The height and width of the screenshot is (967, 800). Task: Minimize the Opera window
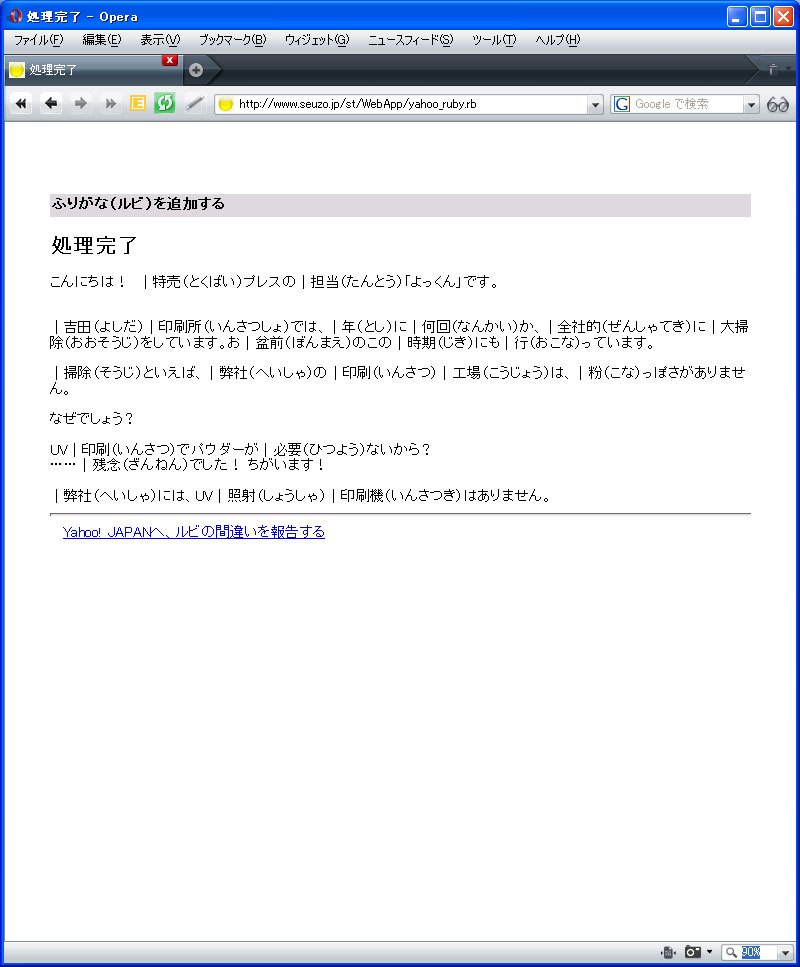pyautogui.click(x=736, y=17)
